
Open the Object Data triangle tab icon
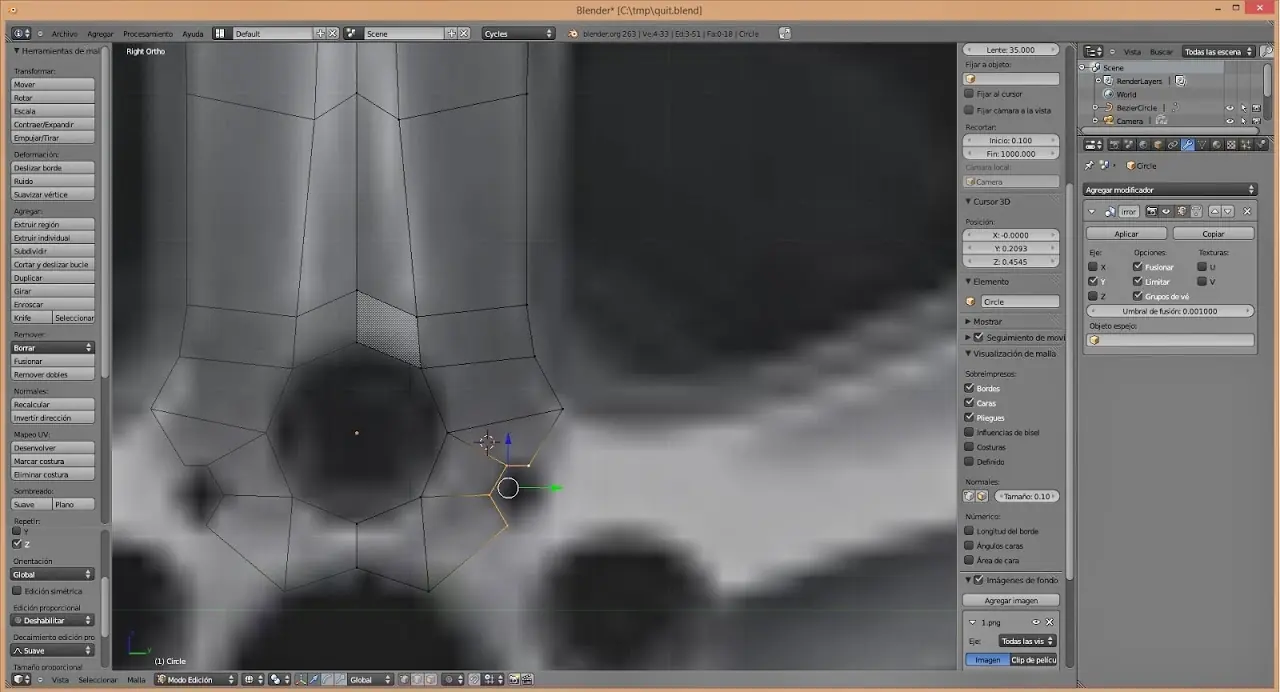click(x=1202, y=145)
